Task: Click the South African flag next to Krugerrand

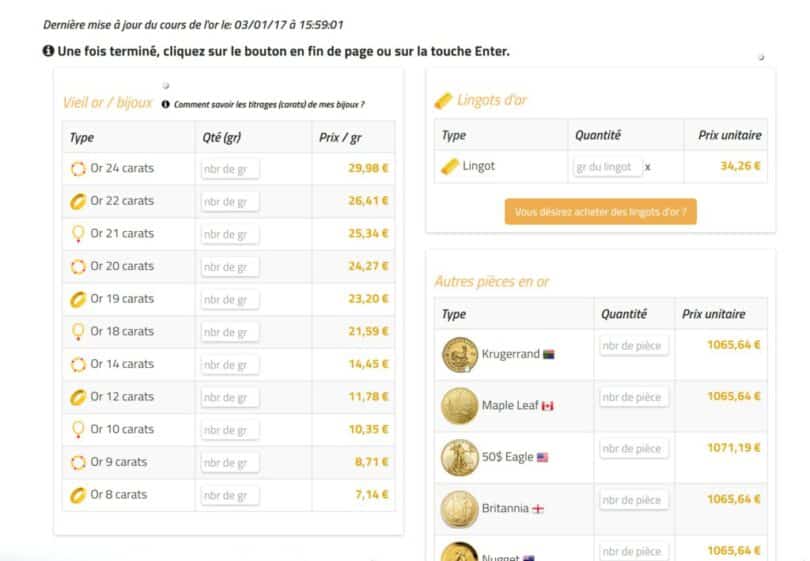Action: [549, 354]
